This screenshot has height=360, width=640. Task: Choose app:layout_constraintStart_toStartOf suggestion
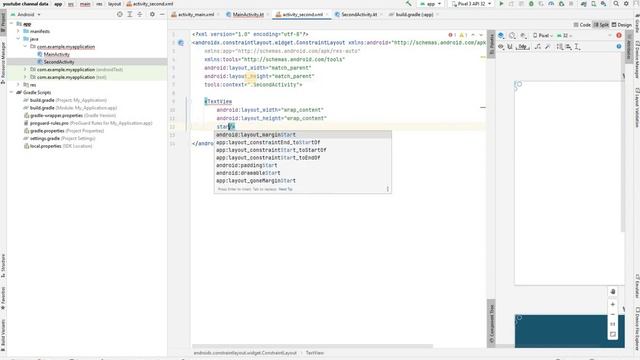tap(302, 150)
